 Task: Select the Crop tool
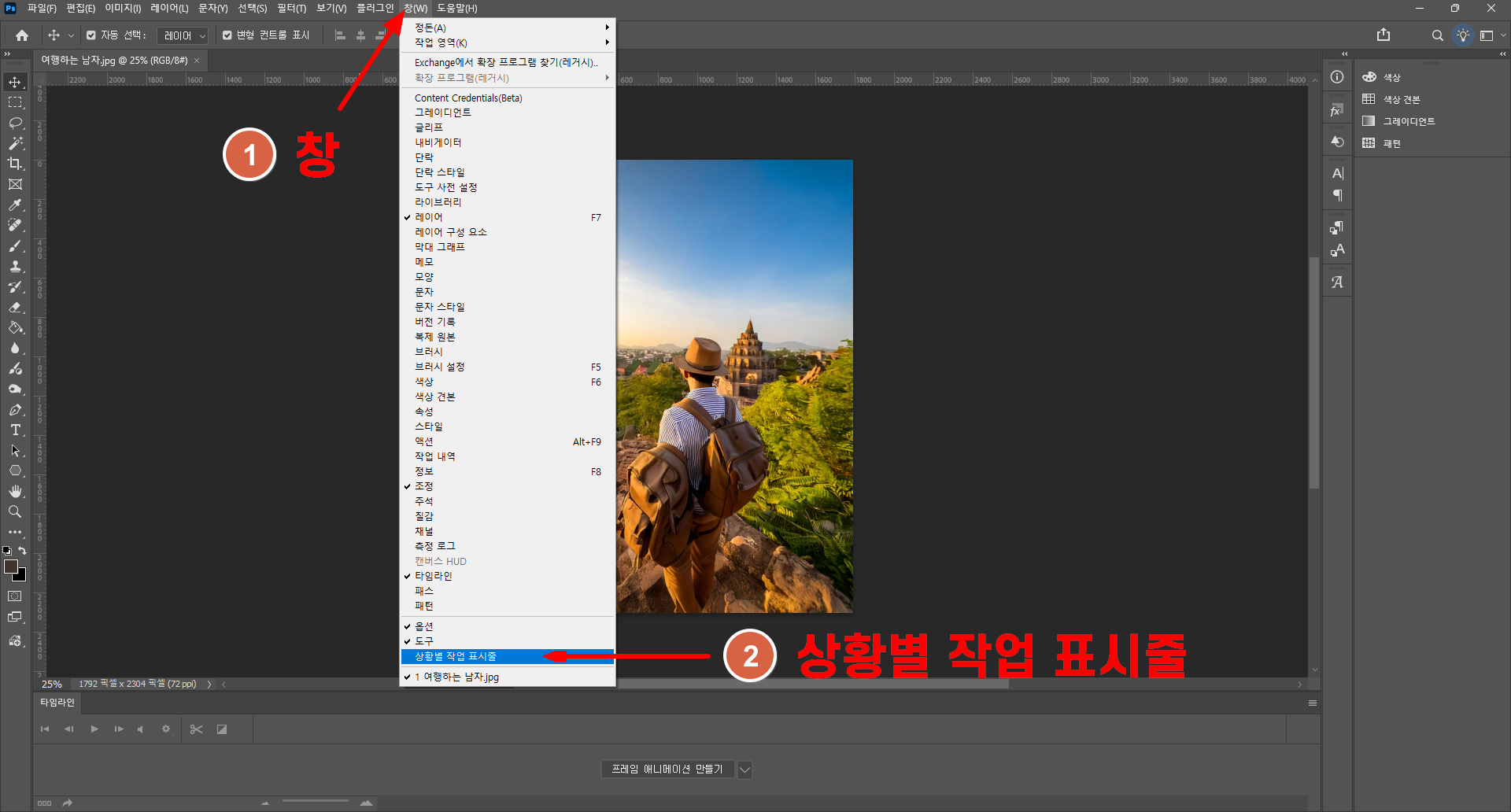(x=15, y=164)
